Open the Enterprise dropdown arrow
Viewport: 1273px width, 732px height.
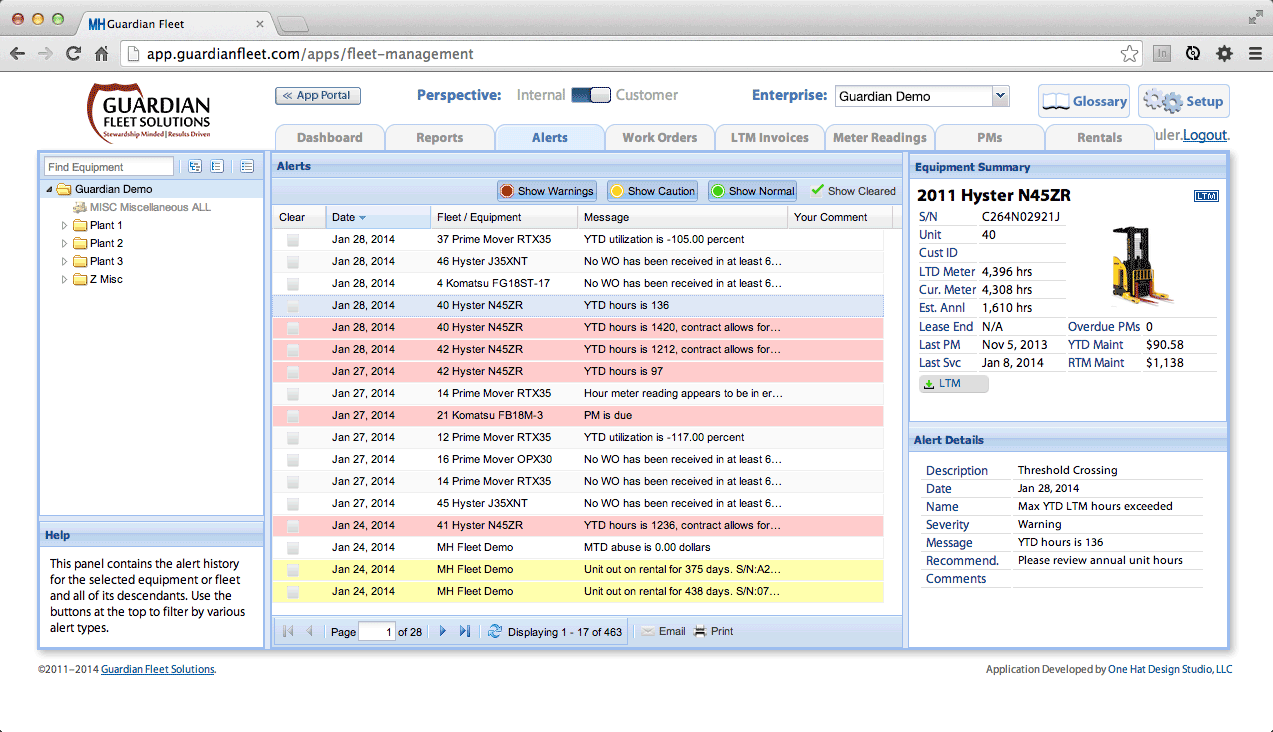pos(1000,96)
